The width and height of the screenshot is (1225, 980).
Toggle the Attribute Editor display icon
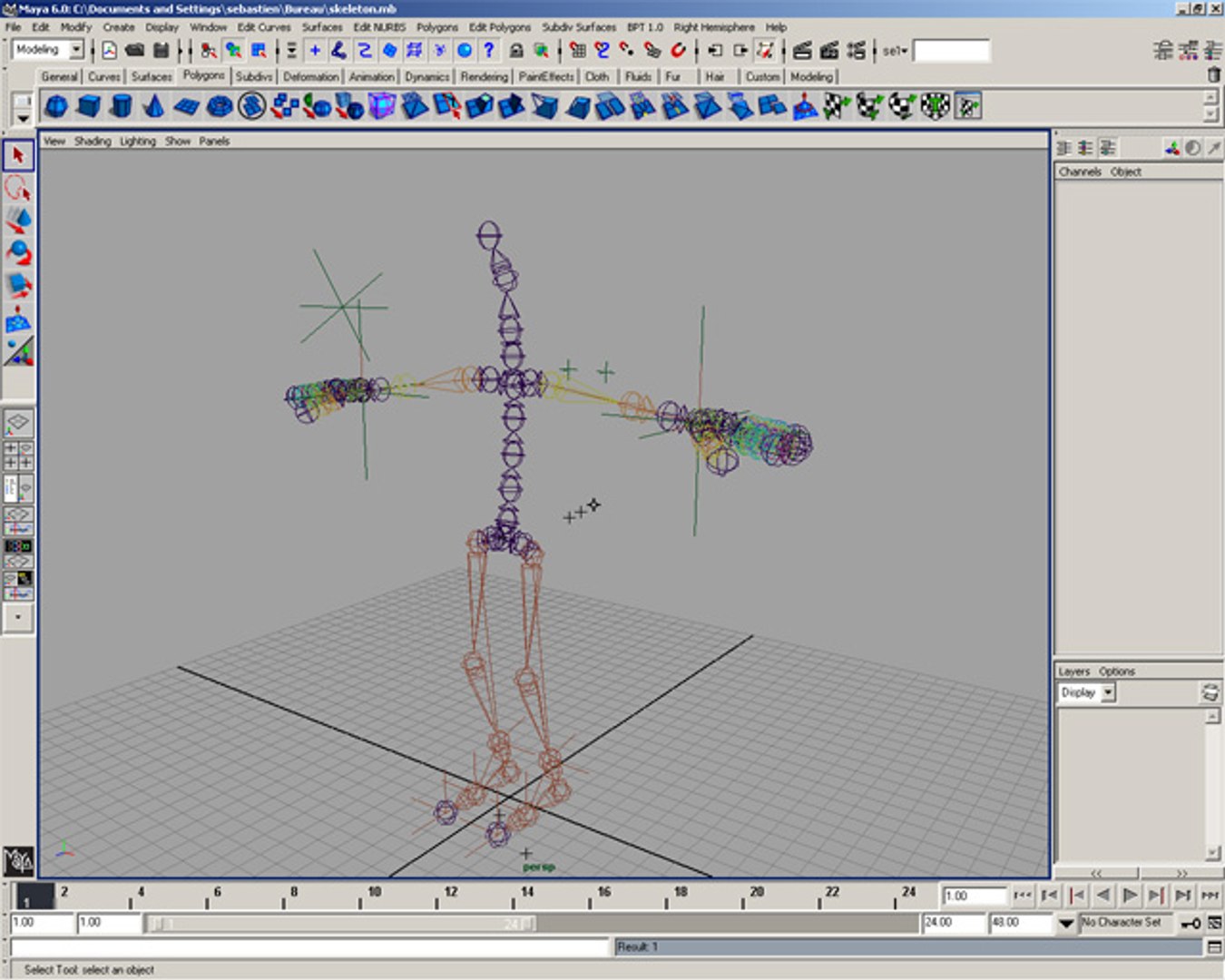coord(1164,50)
